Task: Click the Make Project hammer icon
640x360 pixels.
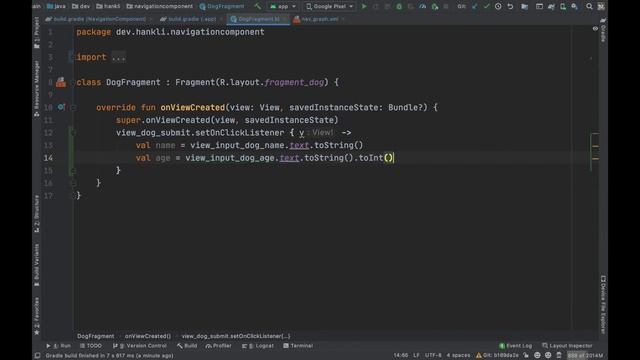Action: click(258, 6)
